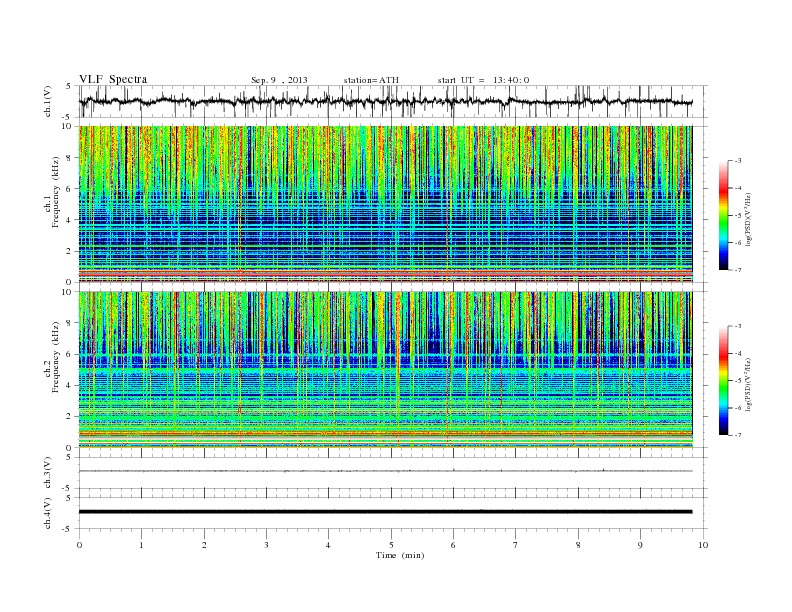Image resolution: width=792 pixels, height=612 pixels.
Task: Click the "ch.3(V)" axis label
Action: [x=48, y=475]
